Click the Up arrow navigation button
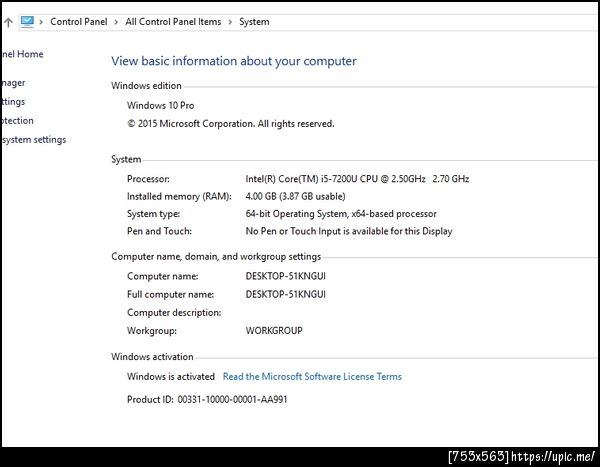 pos(8,22)
